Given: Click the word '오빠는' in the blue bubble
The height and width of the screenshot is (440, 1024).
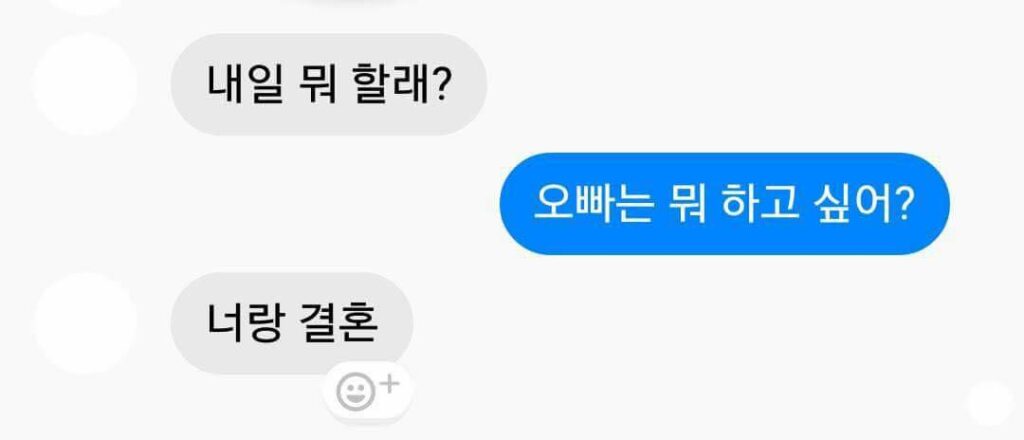Looking at the screenshot, I should [594, 204].
